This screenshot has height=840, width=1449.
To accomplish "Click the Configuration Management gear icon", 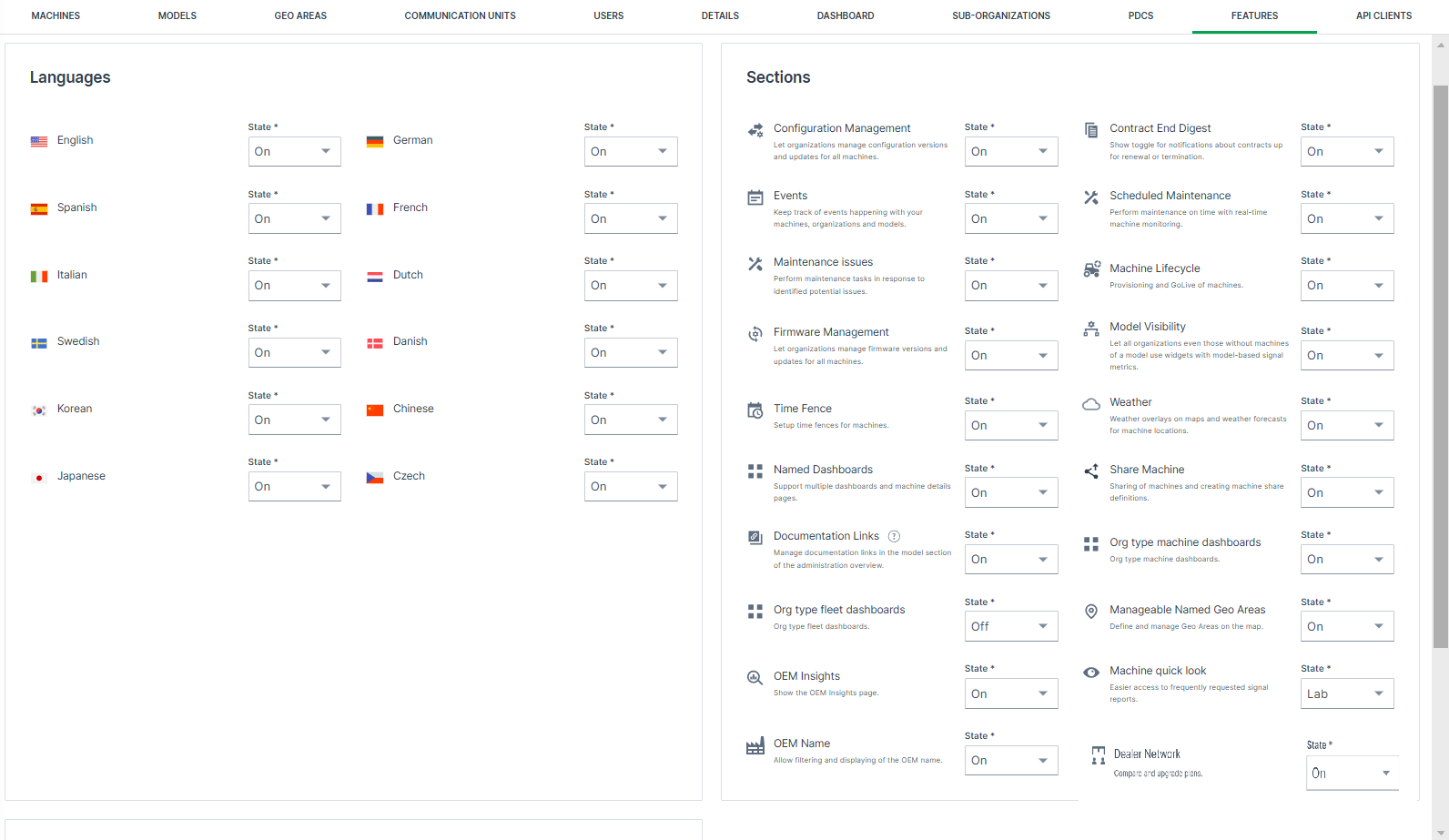I will (755, 130).
